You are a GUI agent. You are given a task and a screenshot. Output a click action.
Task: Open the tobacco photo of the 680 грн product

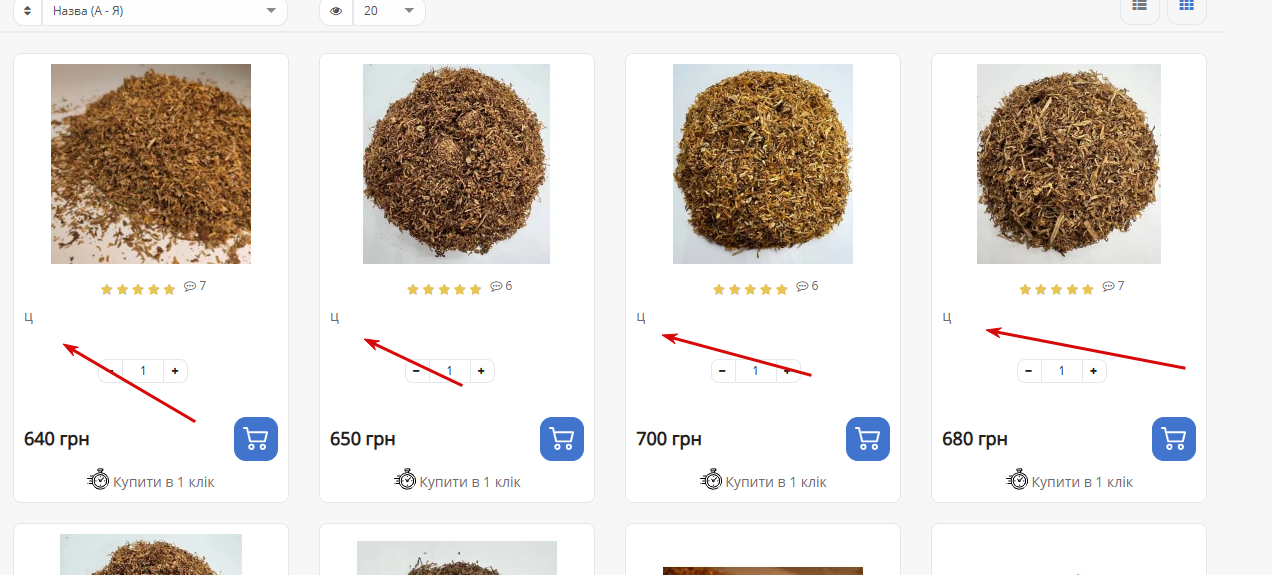1069,164
